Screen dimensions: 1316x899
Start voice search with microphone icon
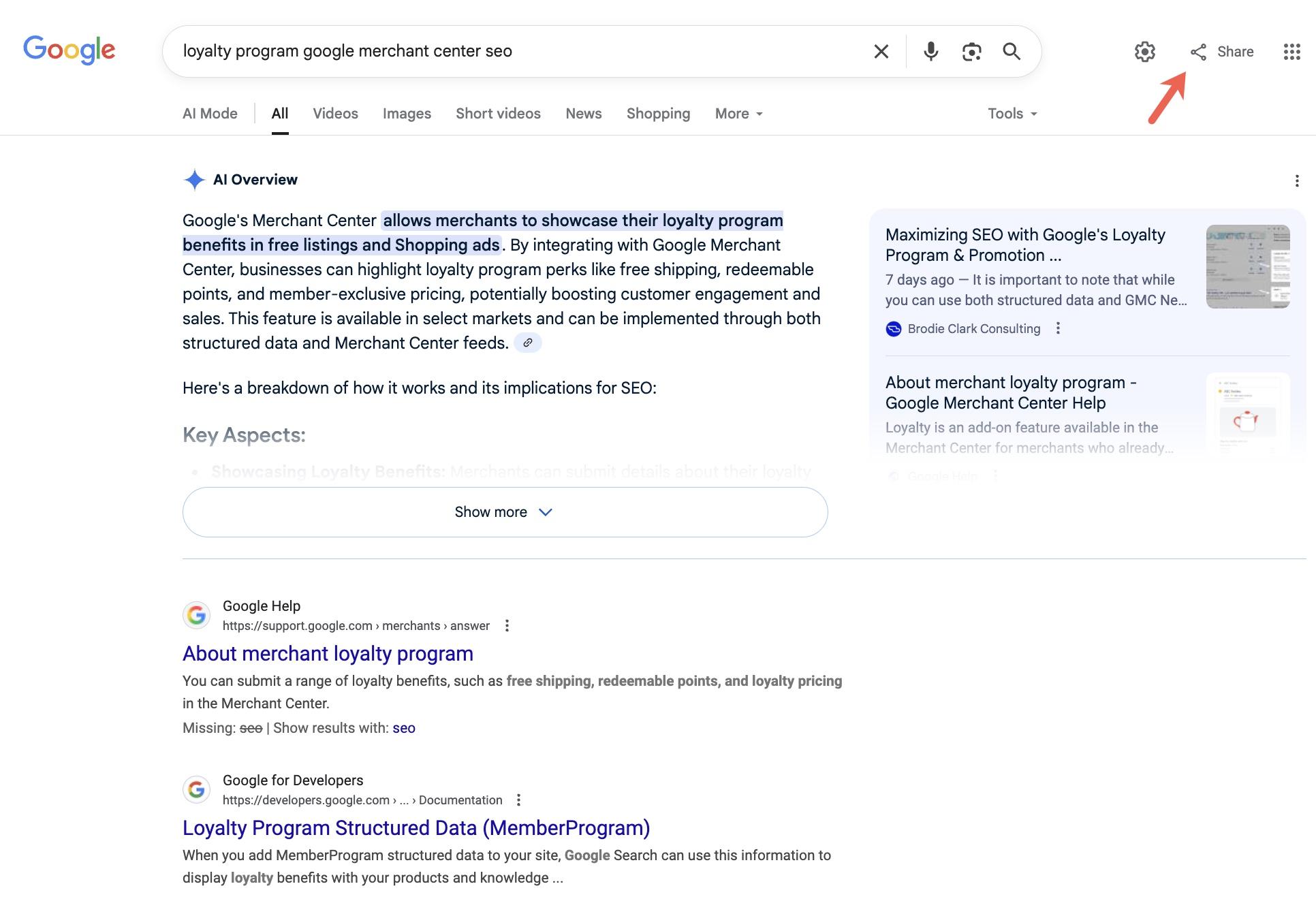click(x=930, y=51)
